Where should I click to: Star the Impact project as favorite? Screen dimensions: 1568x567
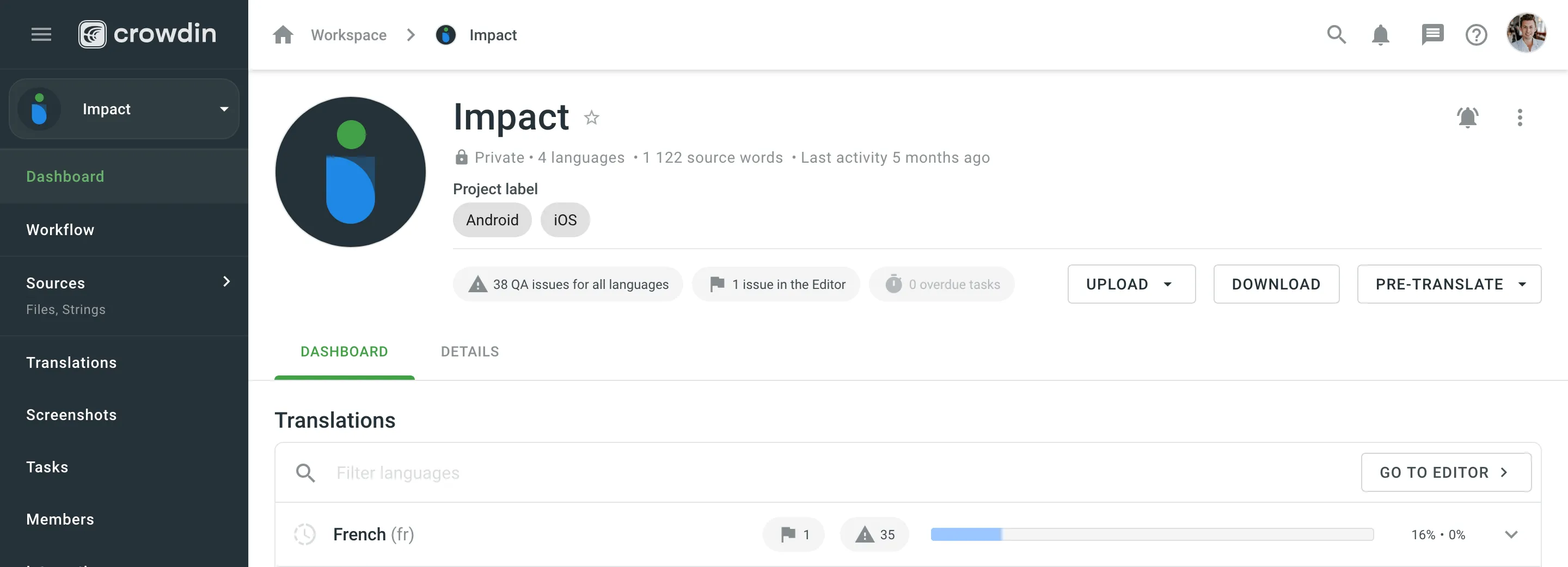pyautogui.click(x=592, y=118)
